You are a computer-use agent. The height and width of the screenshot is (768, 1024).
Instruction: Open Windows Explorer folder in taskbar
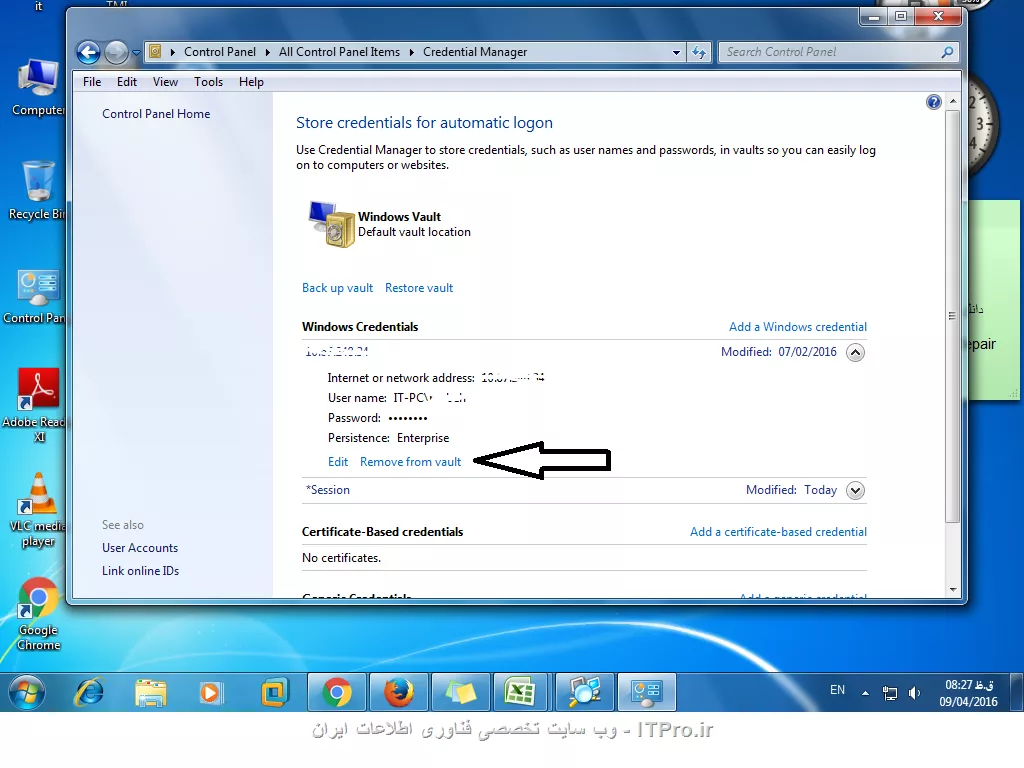pyautogui.click(x=151, y=692)
